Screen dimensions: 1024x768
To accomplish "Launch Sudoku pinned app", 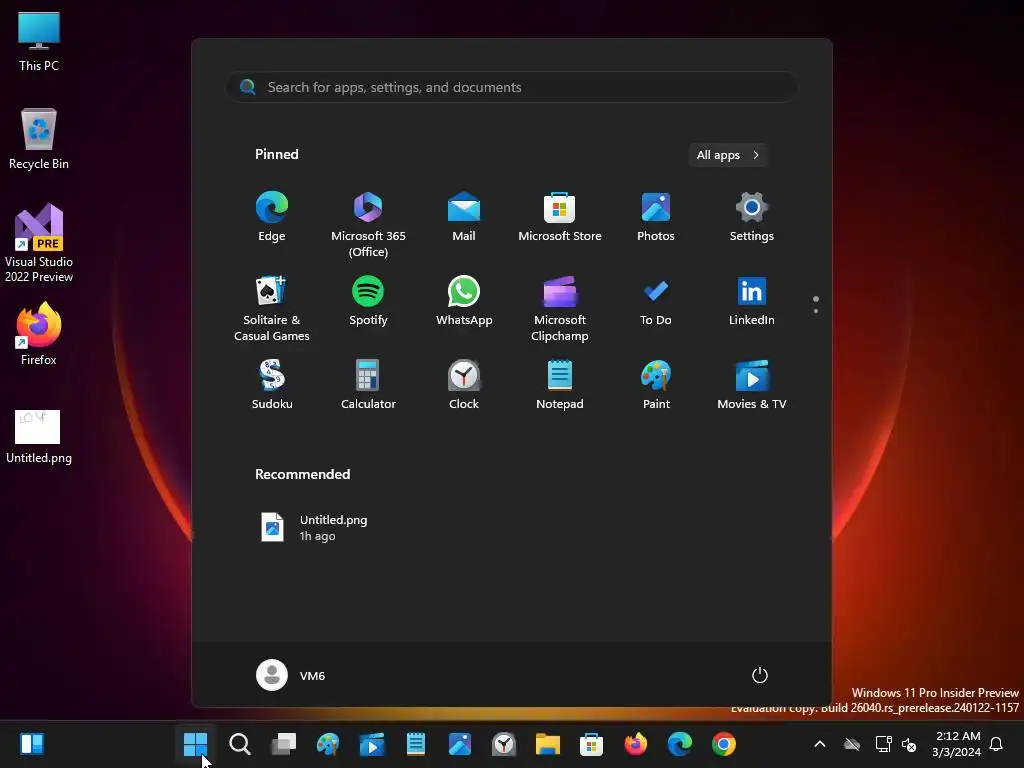I will tap(272, 385).
